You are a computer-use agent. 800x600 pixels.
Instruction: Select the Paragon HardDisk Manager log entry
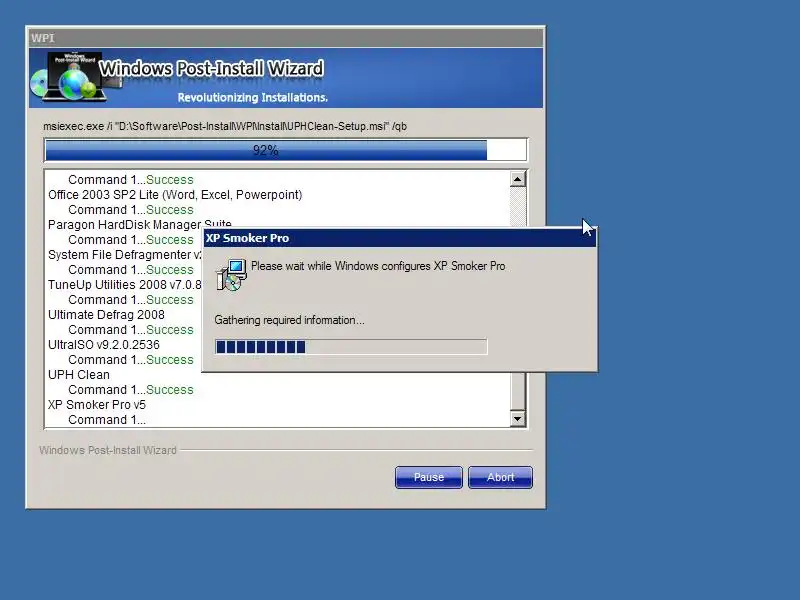tap(139, 224)
